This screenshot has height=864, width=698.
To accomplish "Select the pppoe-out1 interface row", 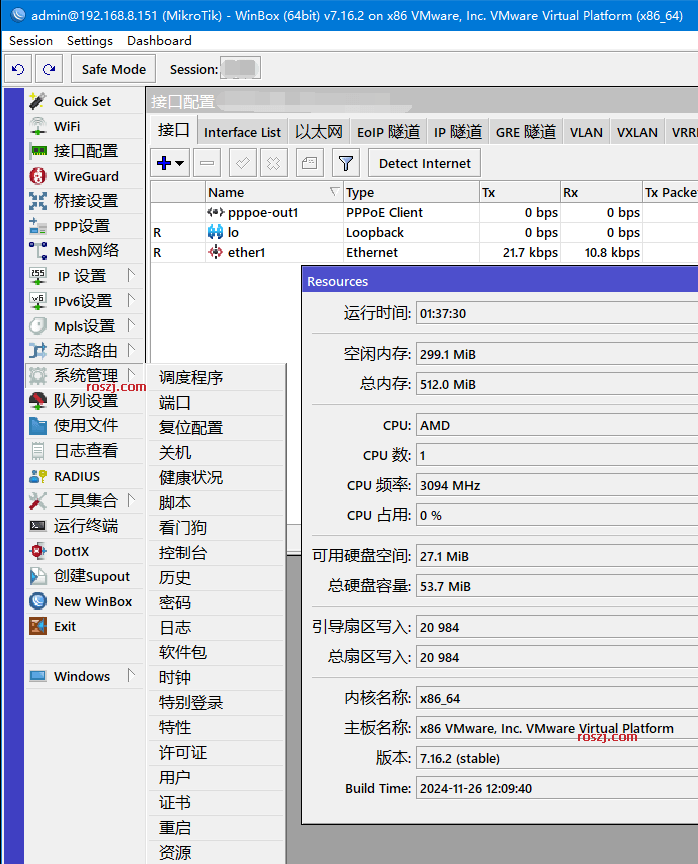I will click(x=424, y=213).
